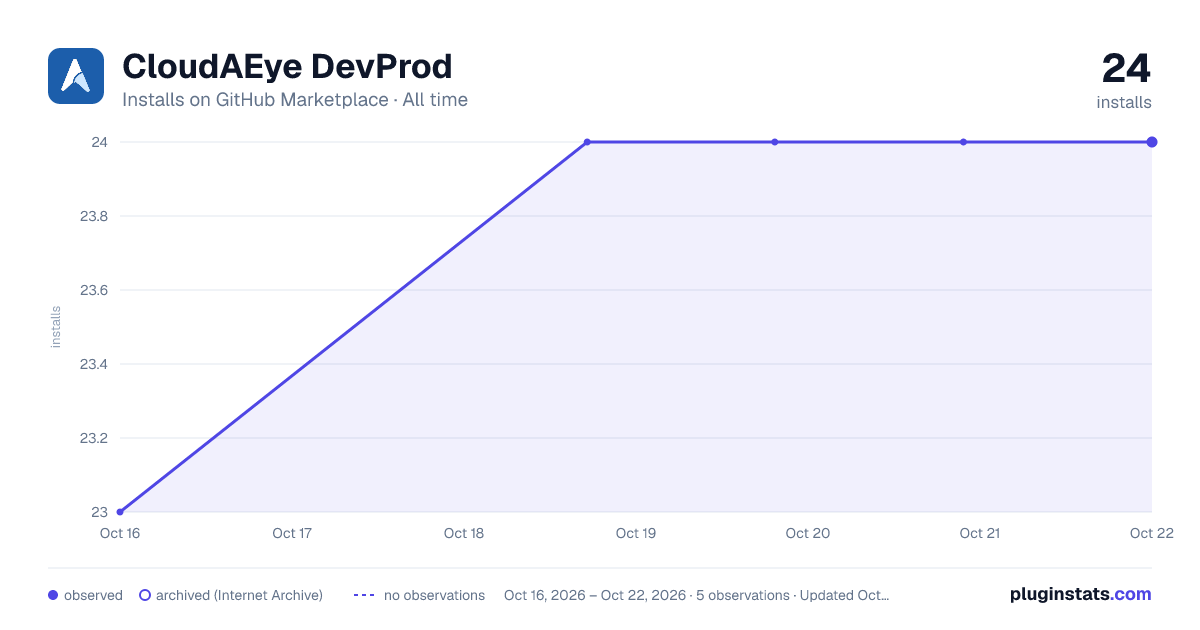Click the x-axis label 'Oct 16'
1200x630 pixels.
[120, 533]
